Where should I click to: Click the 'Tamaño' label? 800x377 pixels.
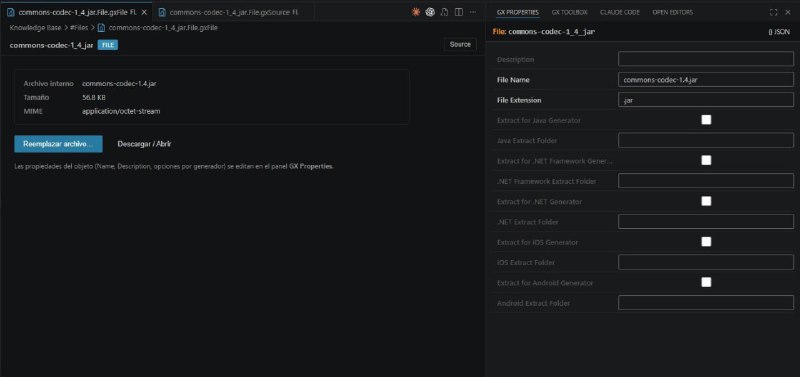click(36, 97)
